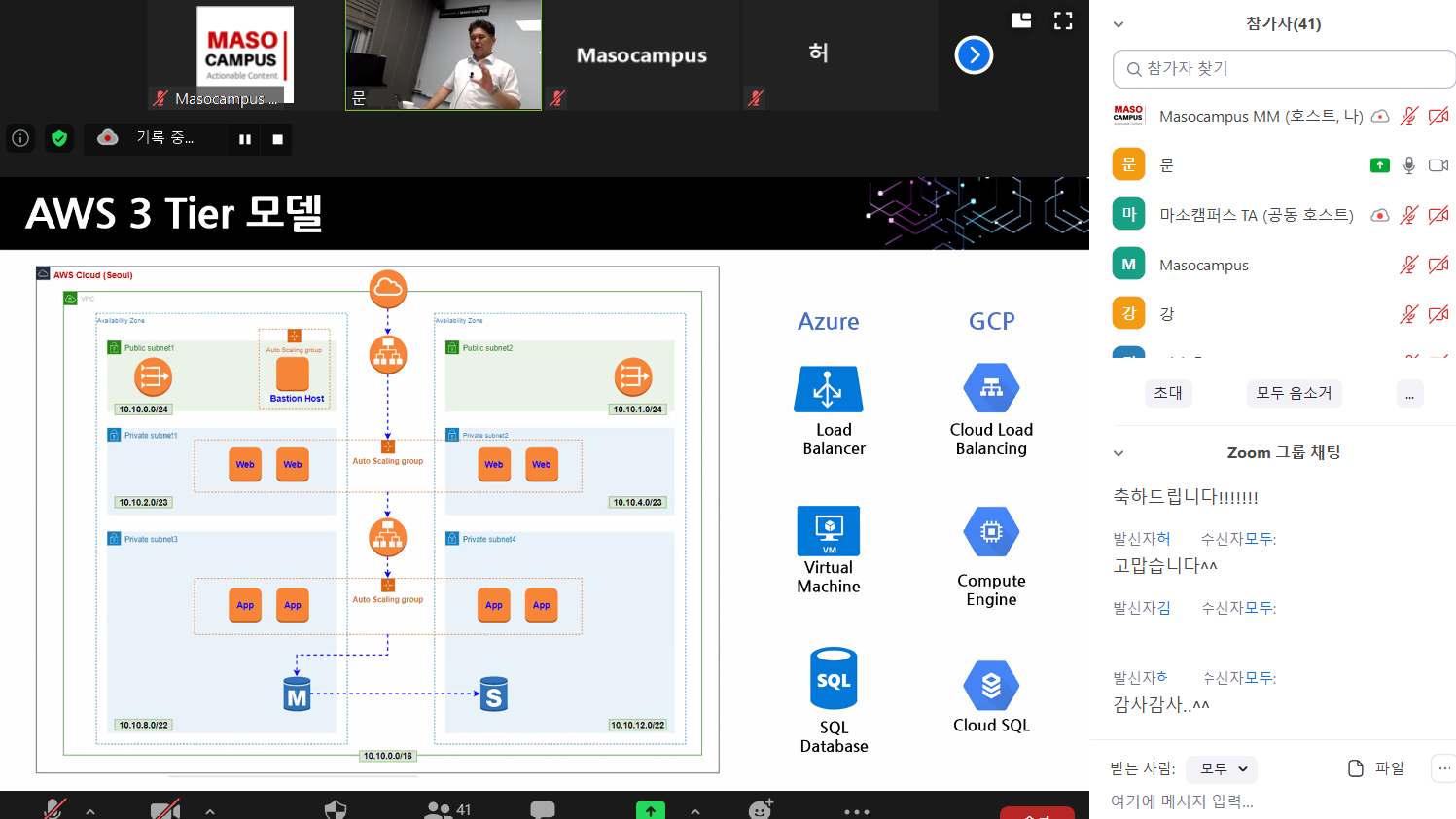1456x819 pixels.
Task: Click the green encryption shield icon
Action: [x=59, y=138]
